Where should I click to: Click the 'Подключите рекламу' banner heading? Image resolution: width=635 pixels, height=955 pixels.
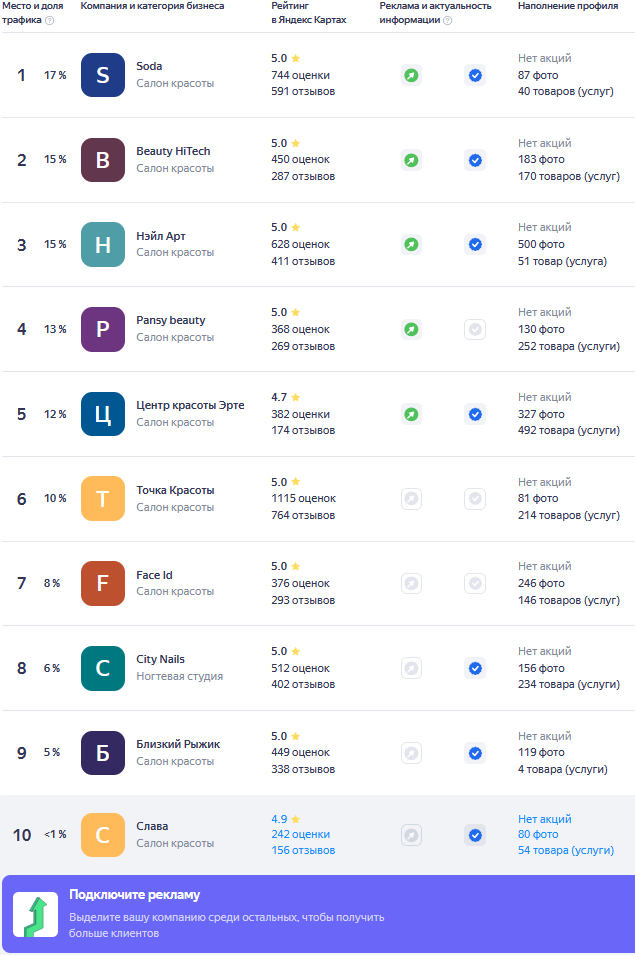(x=134, y=895)
